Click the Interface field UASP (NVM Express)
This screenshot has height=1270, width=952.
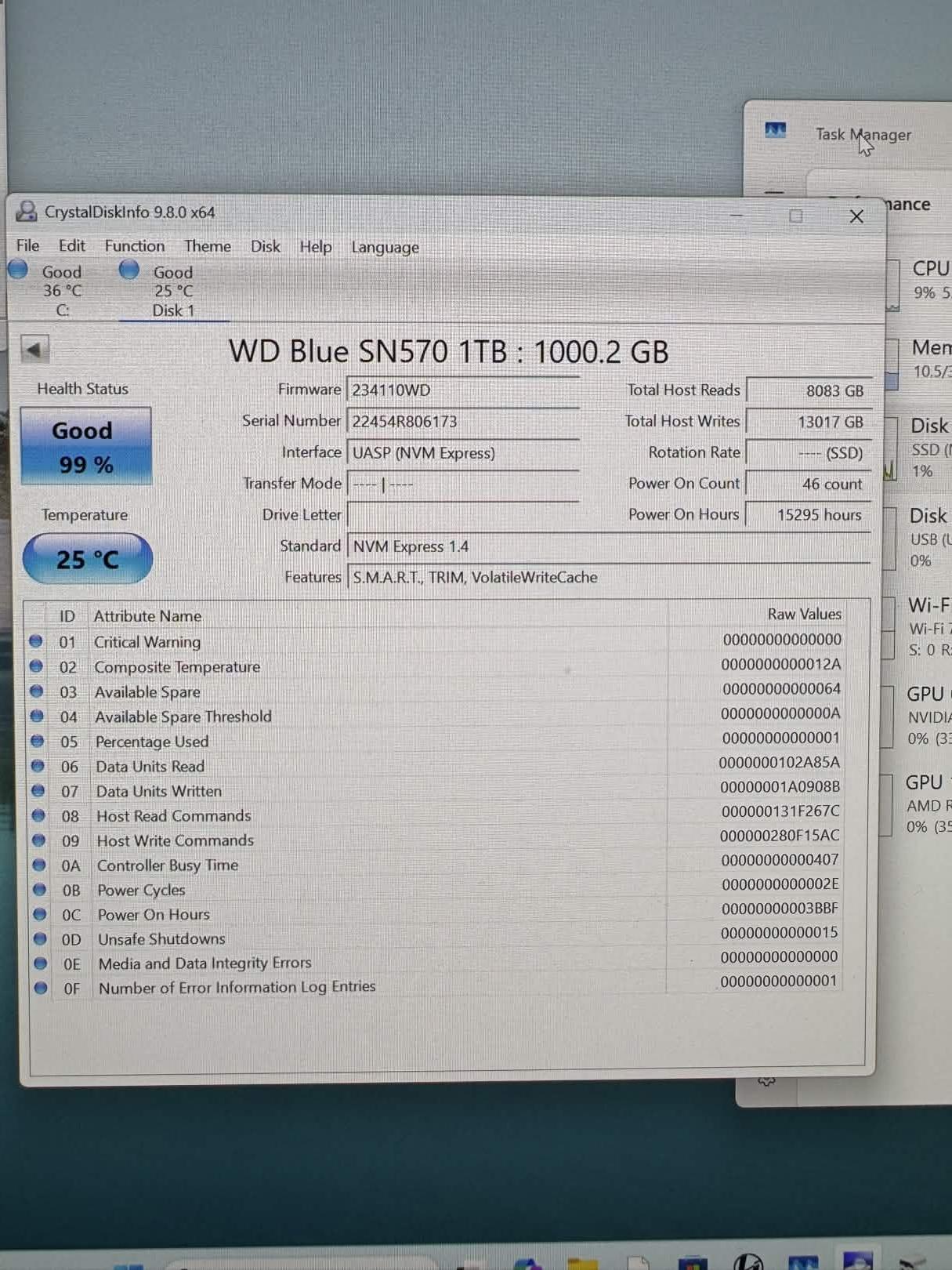pyautogui.click(x=463, y=452)
